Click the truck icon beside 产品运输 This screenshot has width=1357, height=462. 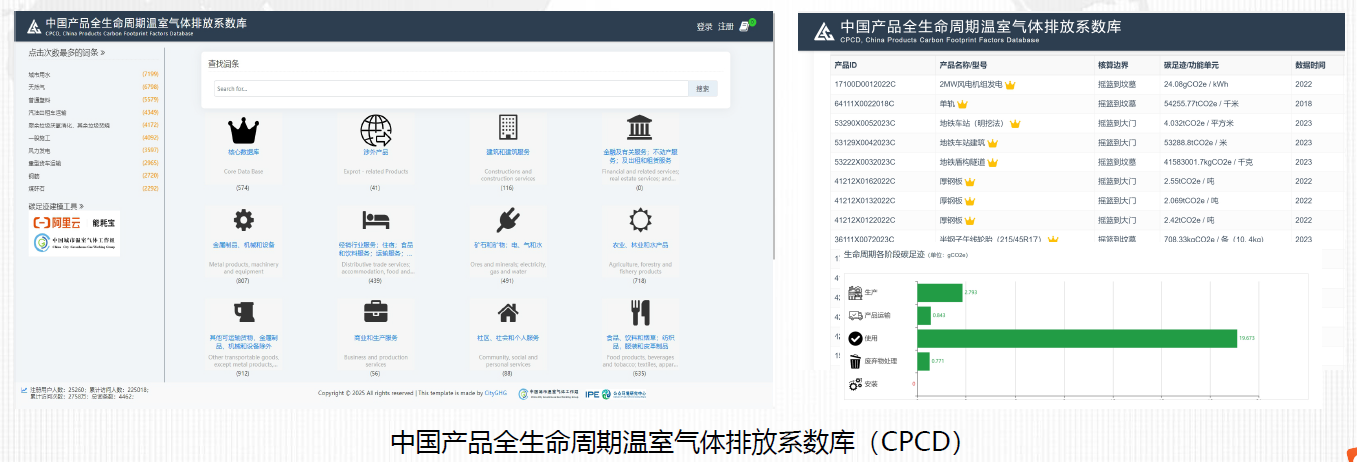point(855,315)
